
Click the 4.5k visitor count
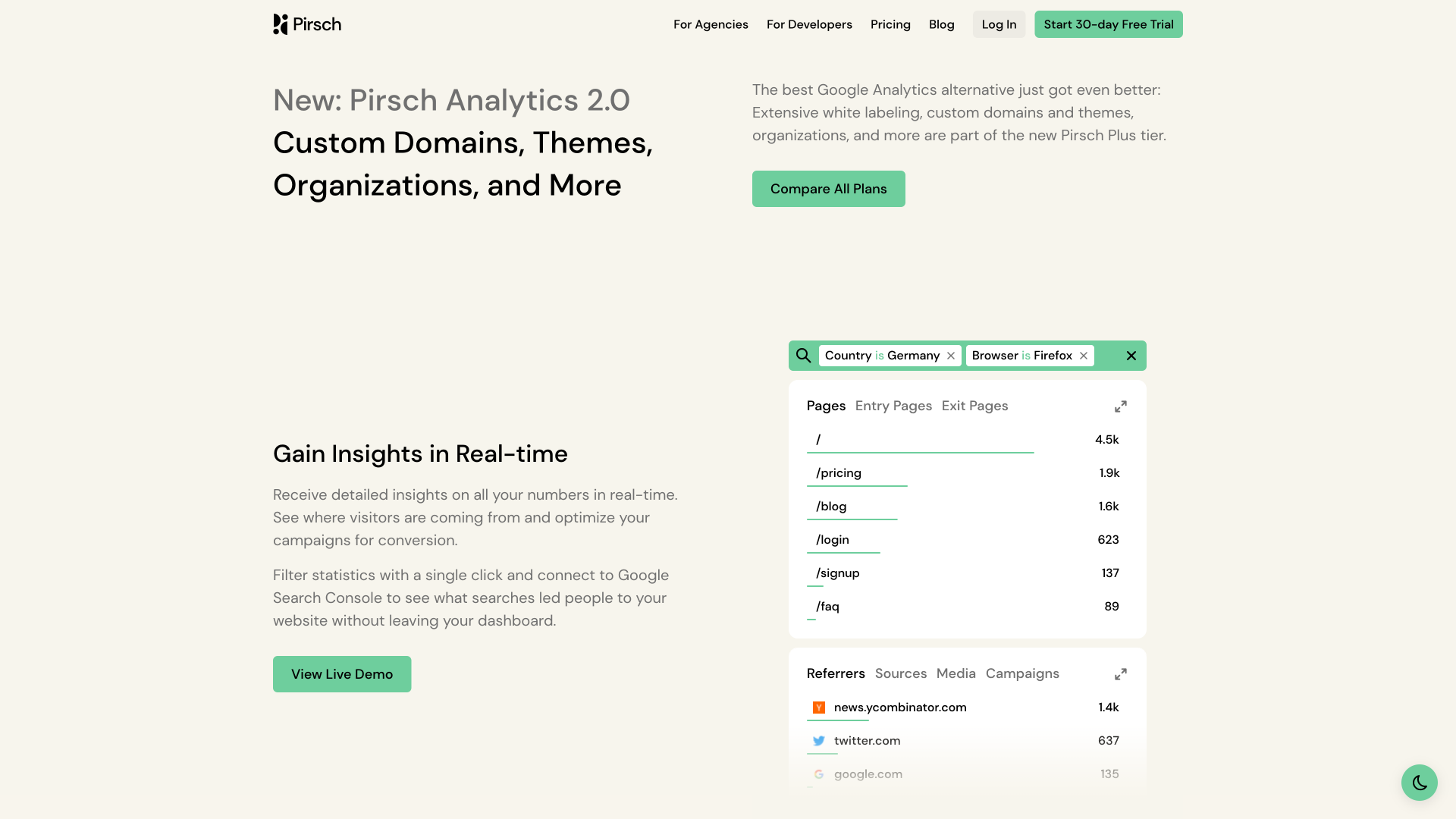pyautogui.click(x=1107, y=440)
